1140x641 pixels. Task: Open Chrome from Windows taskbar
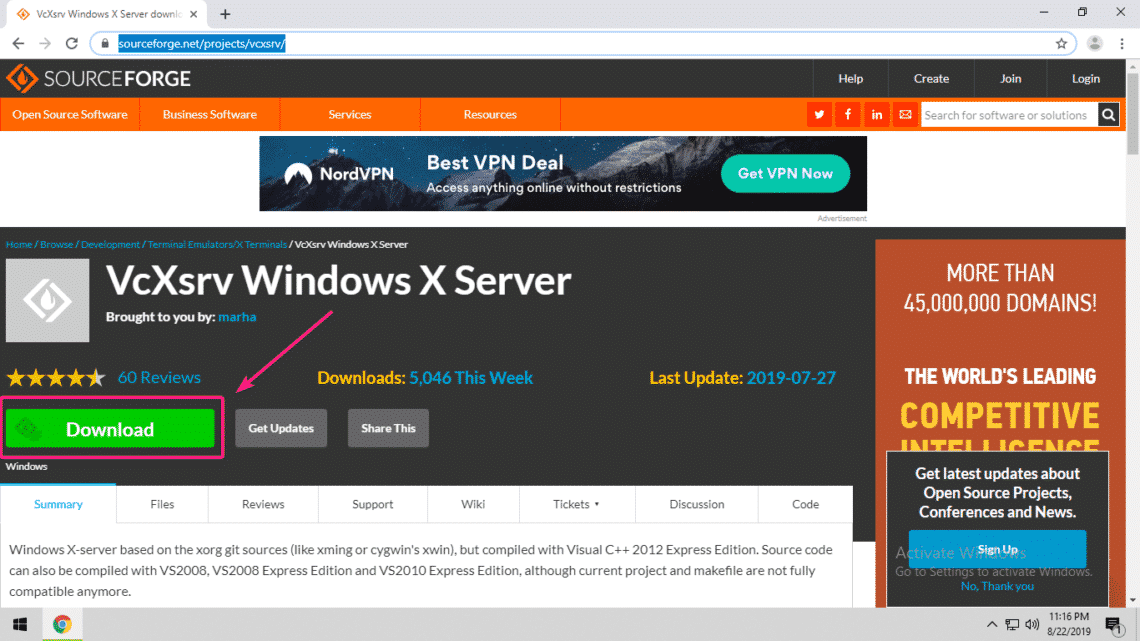(x=62, y=625)
